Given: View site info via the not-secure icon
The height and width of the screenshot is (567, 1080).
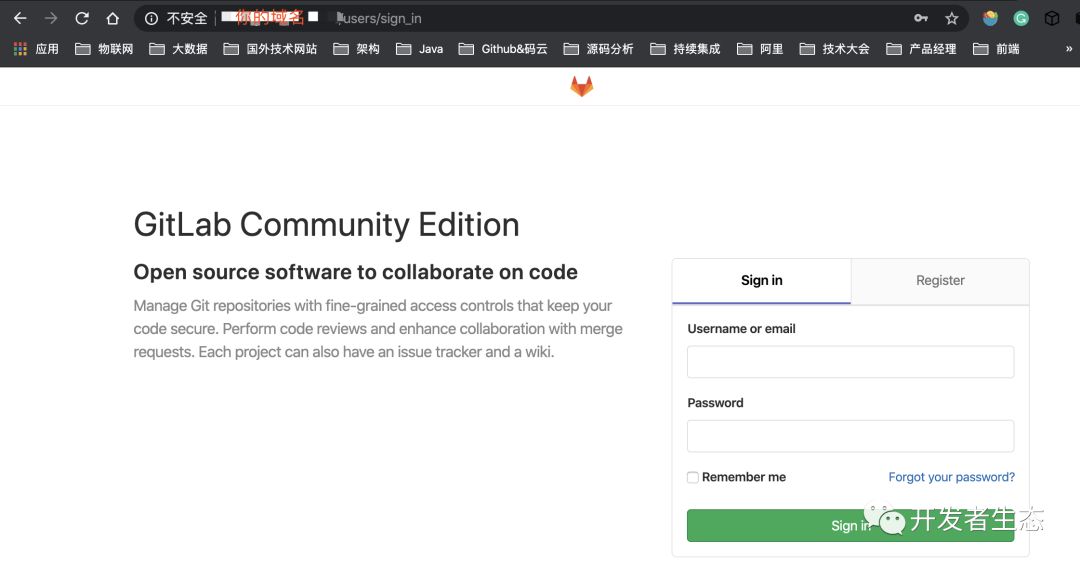Looking at the screenshot, I should (151, 19).
